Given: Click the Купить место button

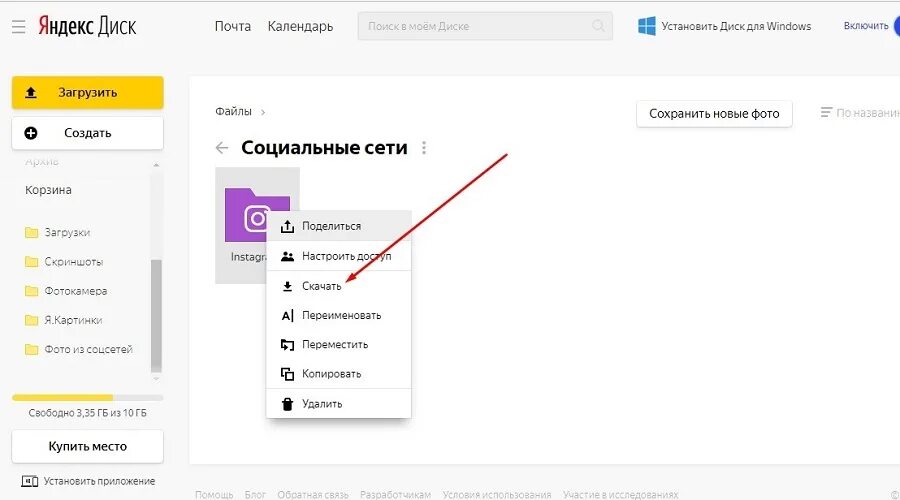Looking at the screenshot, I should tap(87, 446).
